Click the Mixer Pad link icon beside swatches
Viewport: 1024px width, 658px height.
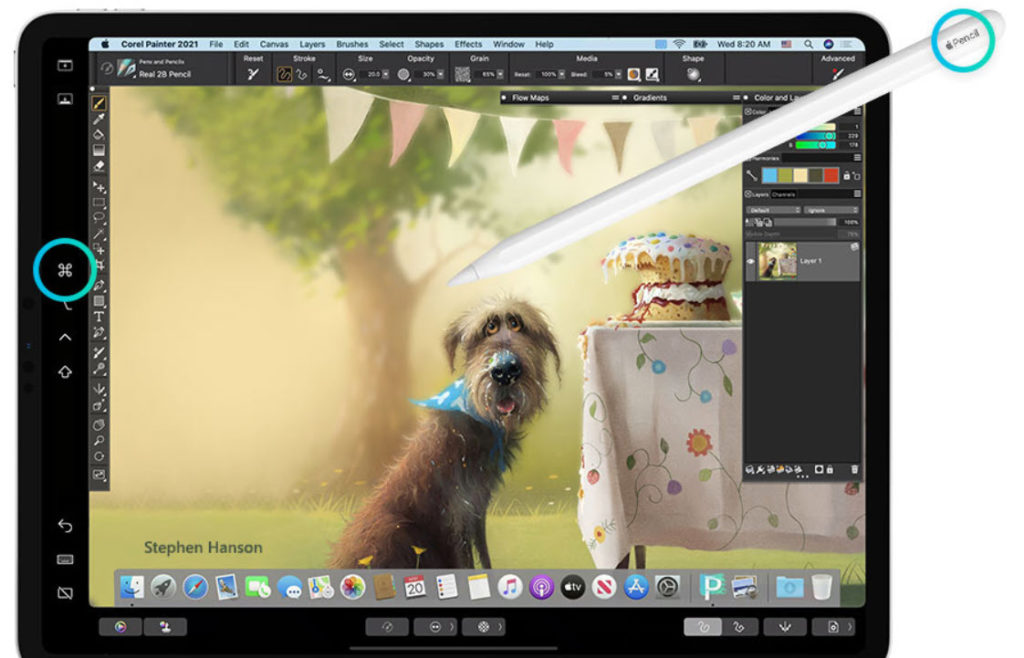point(752,175)
